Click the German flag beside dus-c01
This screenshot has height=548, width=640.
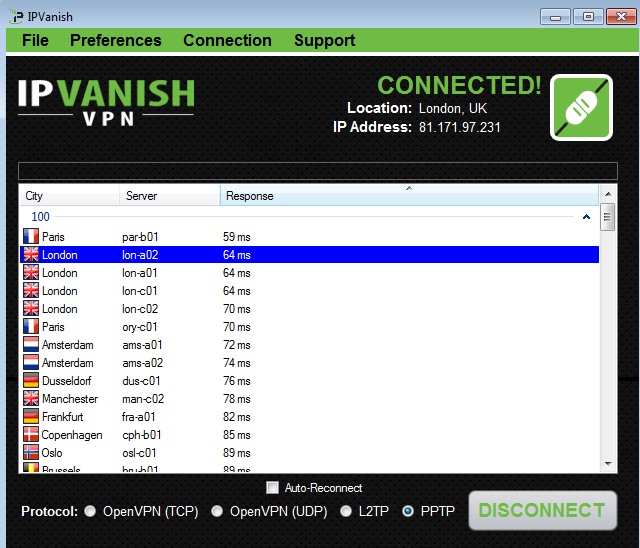31,380
